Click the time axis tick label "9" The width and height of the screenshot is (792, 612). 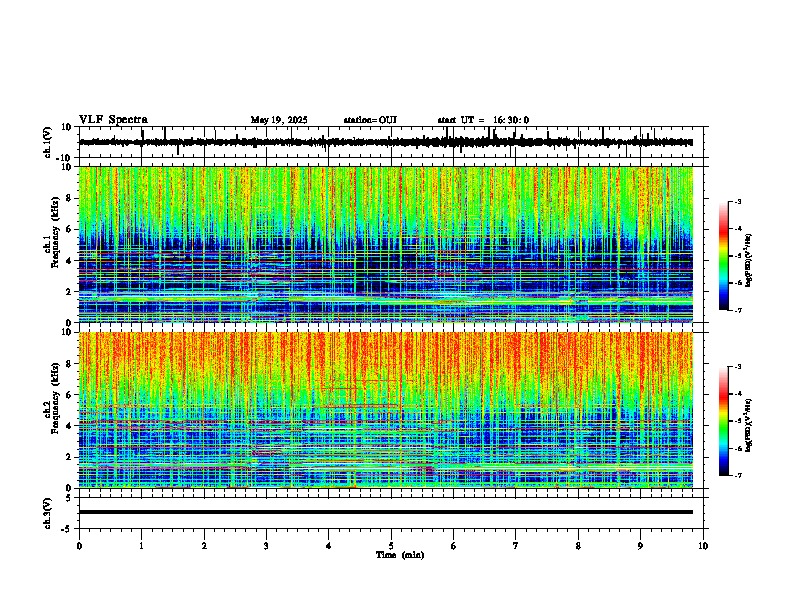click(x=640, y=546)
